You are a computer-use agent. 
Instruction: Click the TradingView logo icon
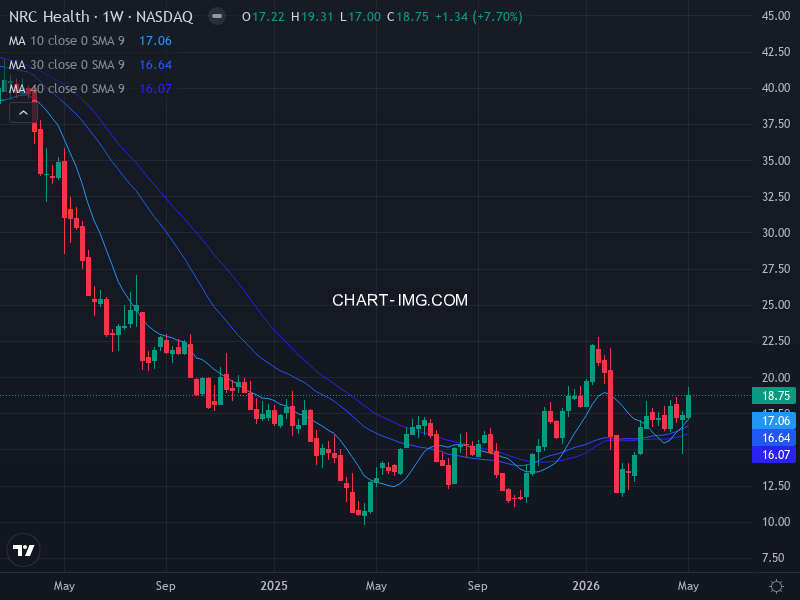(23, 550)
